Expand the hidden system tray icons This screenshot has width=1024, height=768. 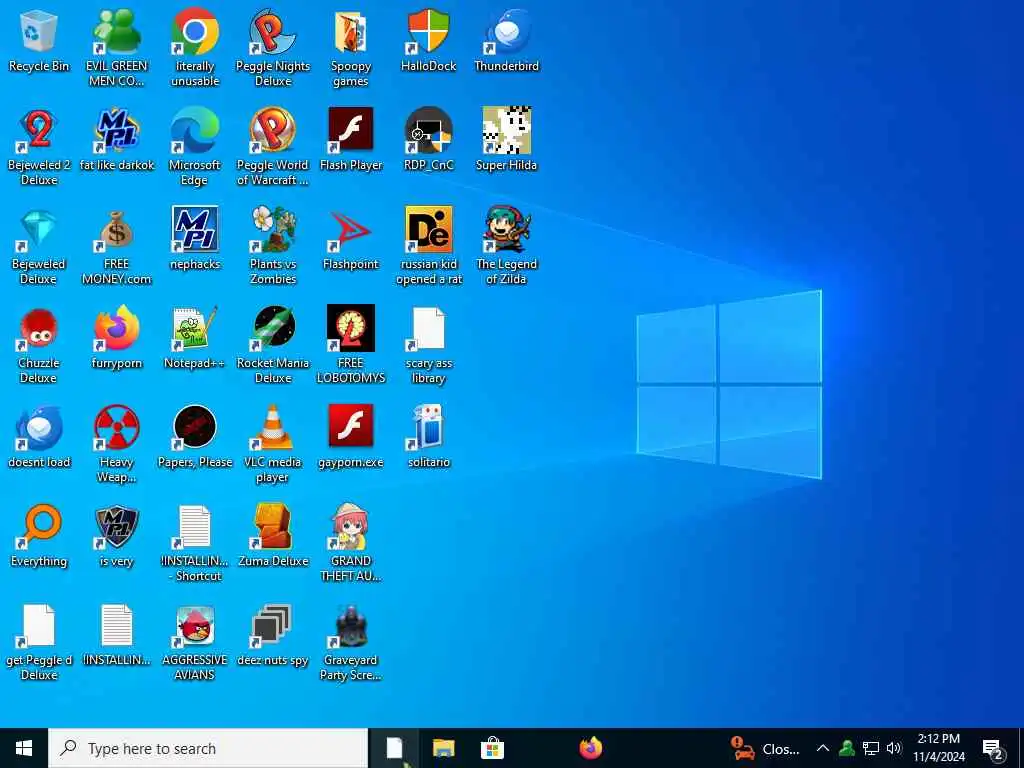point(823,748)
